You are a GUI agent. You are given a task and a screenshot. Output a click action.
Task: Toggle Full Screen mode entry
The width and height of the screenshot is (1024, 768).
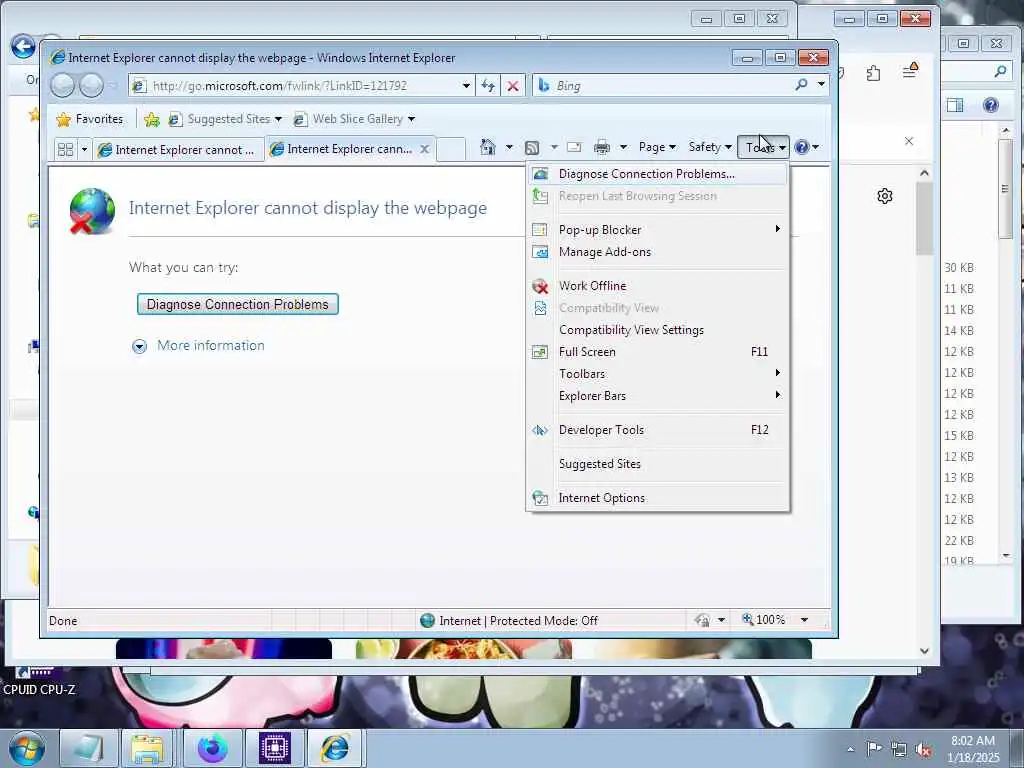click(658, 352)
